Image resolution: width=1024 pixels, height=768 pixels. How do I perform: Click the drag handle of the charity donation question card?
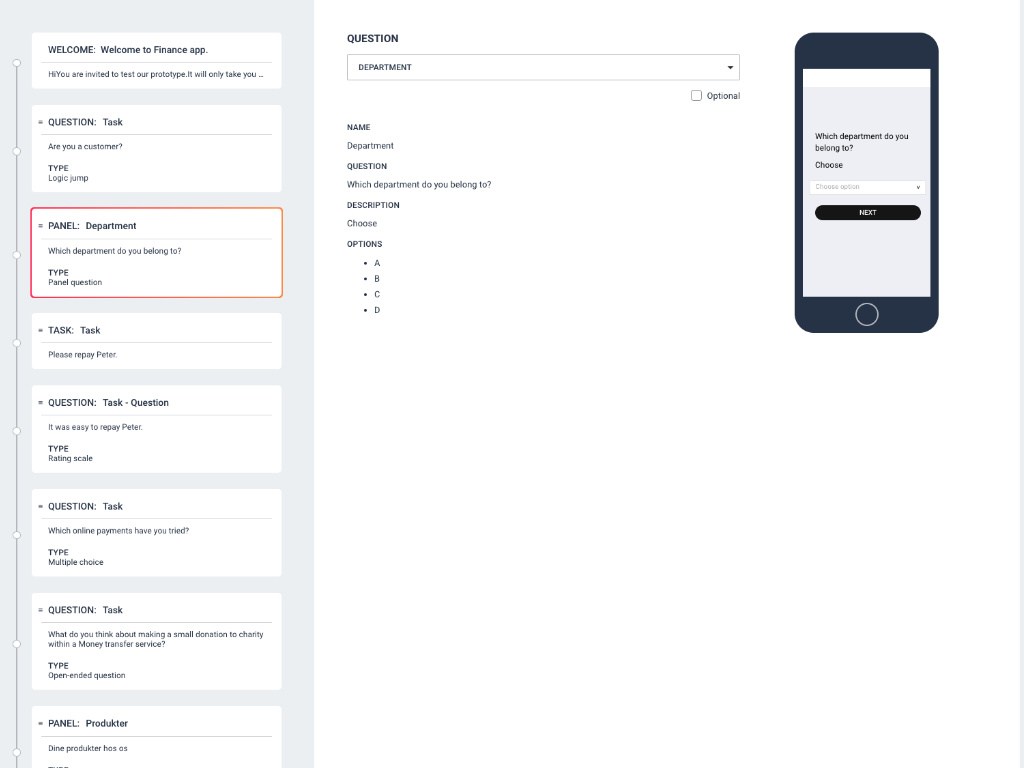point(40,610)
